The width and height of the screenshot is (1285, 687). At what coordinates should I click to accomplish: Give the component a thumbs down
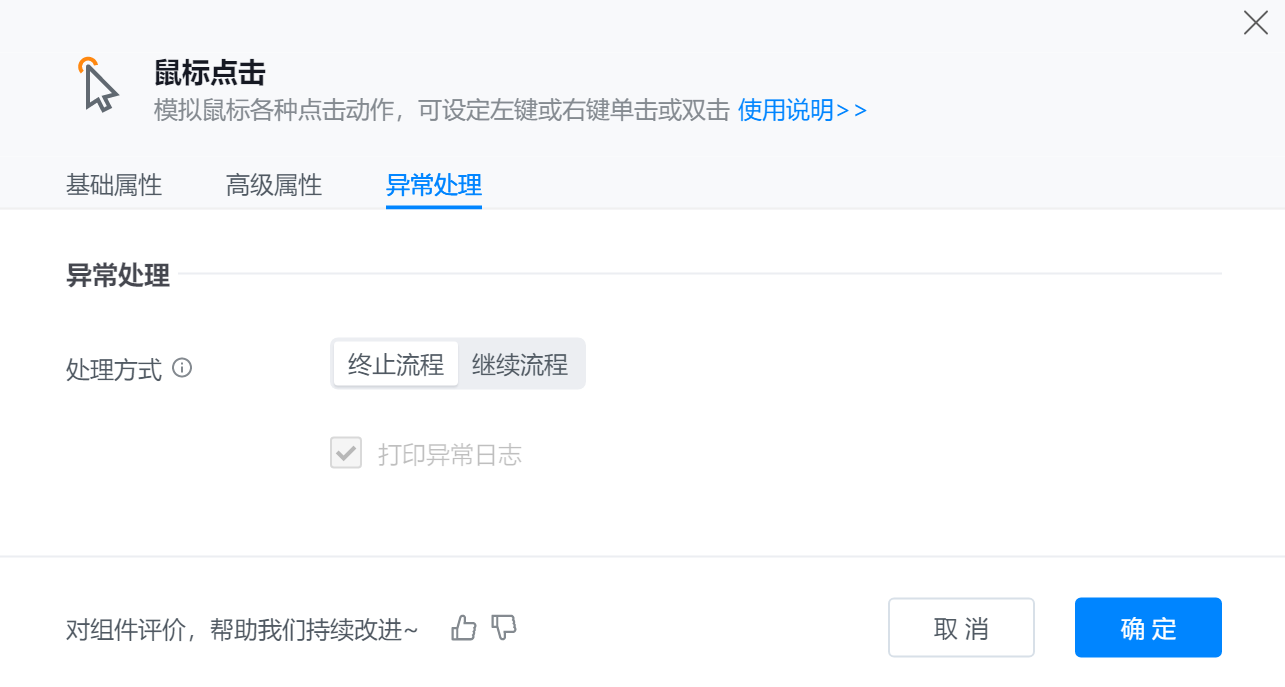click(x=505, y=628)
